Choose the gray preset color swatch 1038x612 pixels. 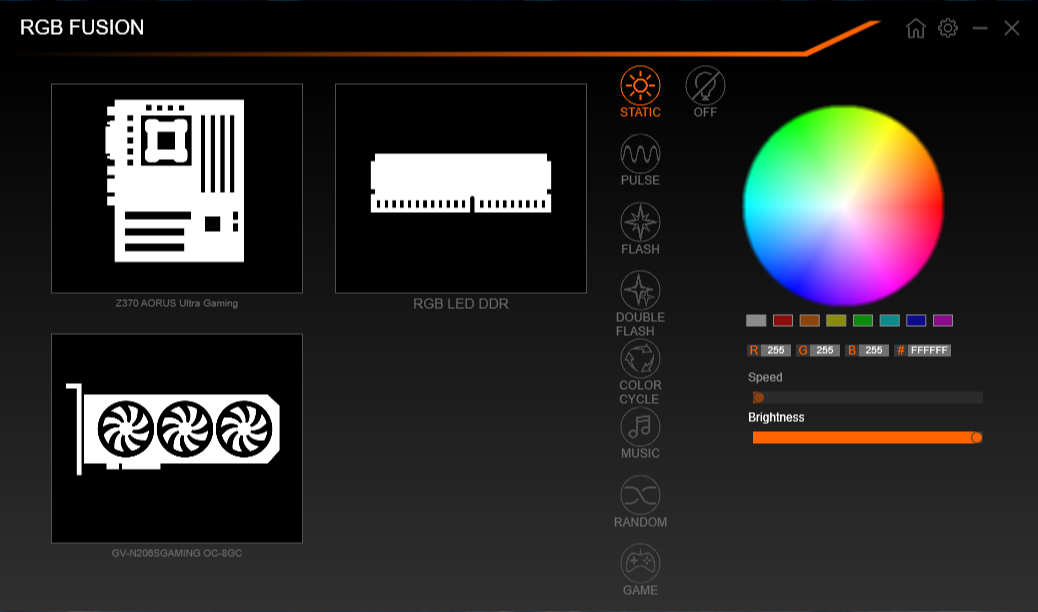[756, 321]
